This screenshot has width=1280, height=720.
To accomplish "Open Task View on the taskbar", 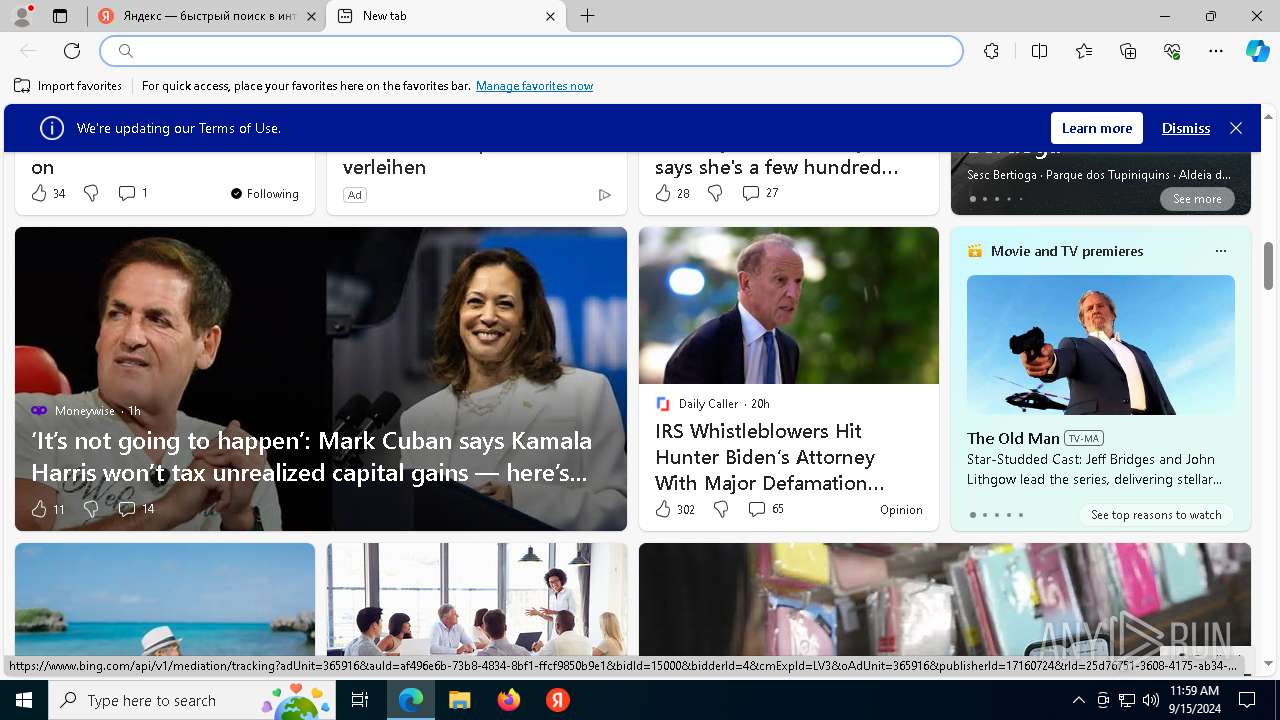I will coord(361,700).
